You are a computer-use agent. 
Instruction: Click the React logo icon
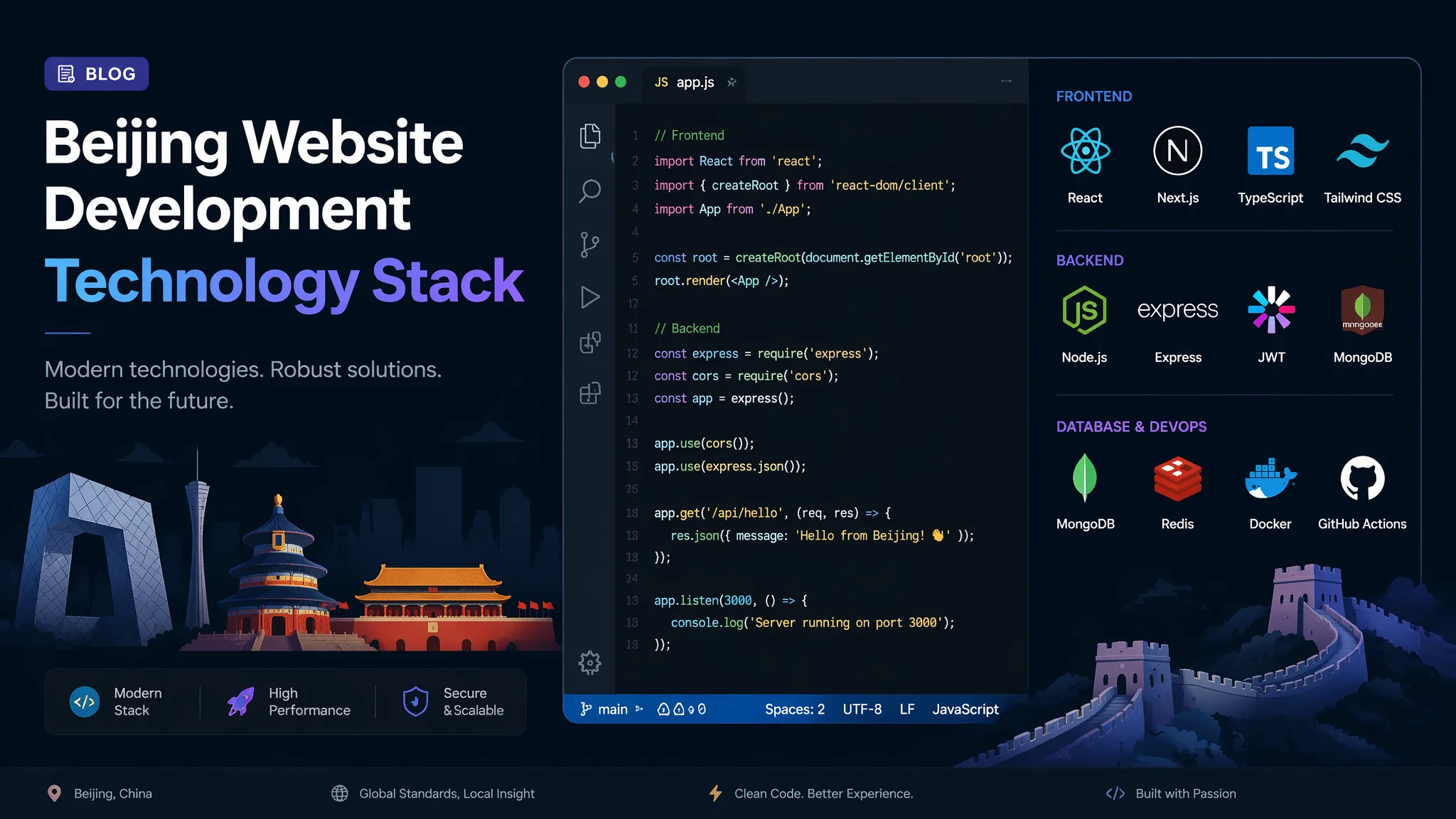pyautogui.click(x=1085, y=151)
